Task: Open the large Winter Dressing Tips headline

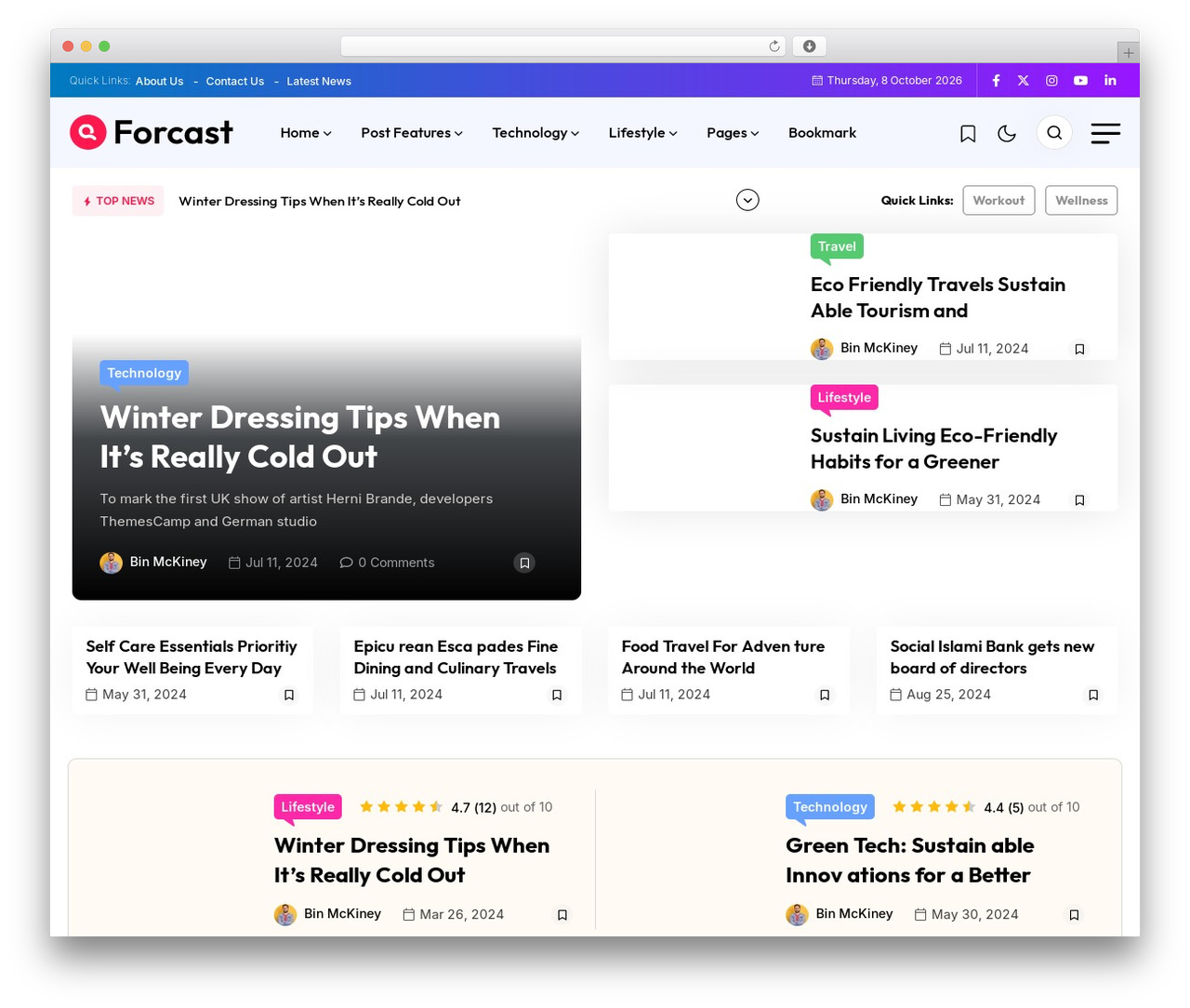Action: pos(299,437)
